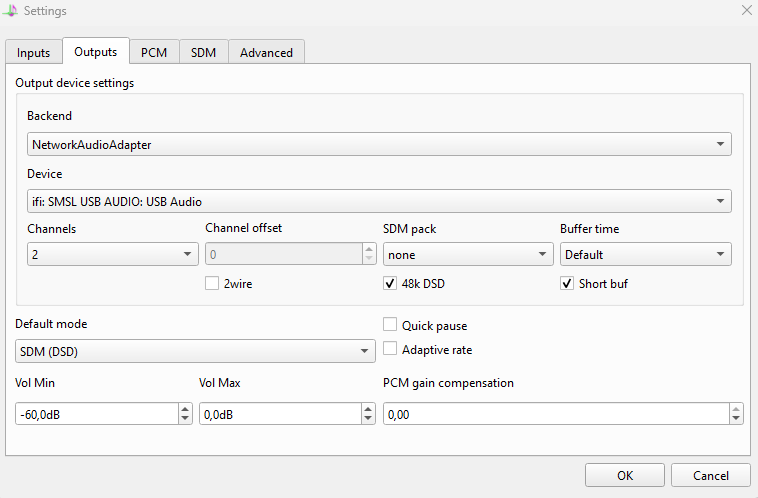Expand the Device dropdown list
Viewport: 758px width, 498px height.
pyautogui.click(x=379, y=201)
